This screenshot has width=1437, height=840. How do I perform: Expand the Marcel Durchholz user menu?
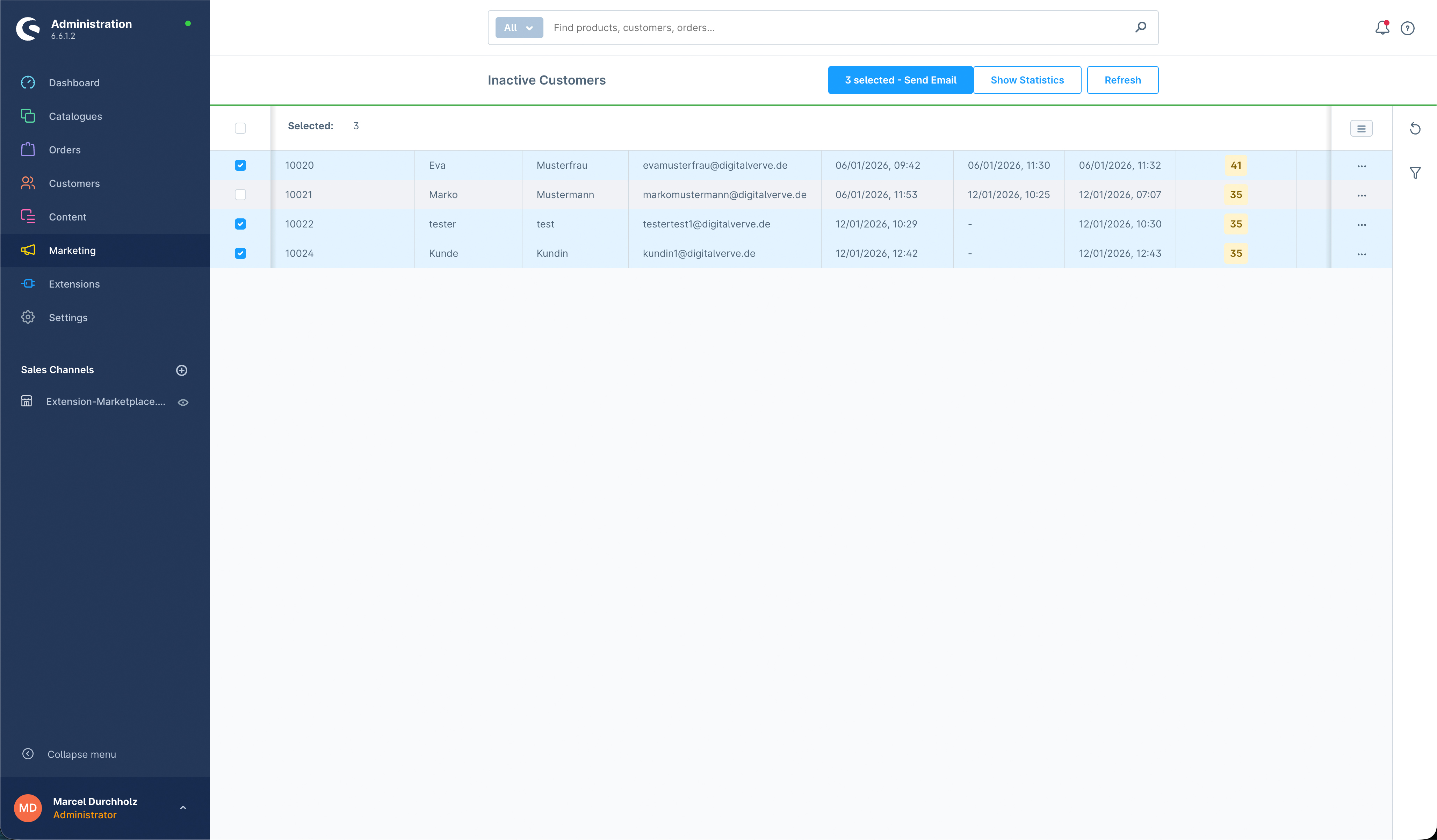(182, 808)
